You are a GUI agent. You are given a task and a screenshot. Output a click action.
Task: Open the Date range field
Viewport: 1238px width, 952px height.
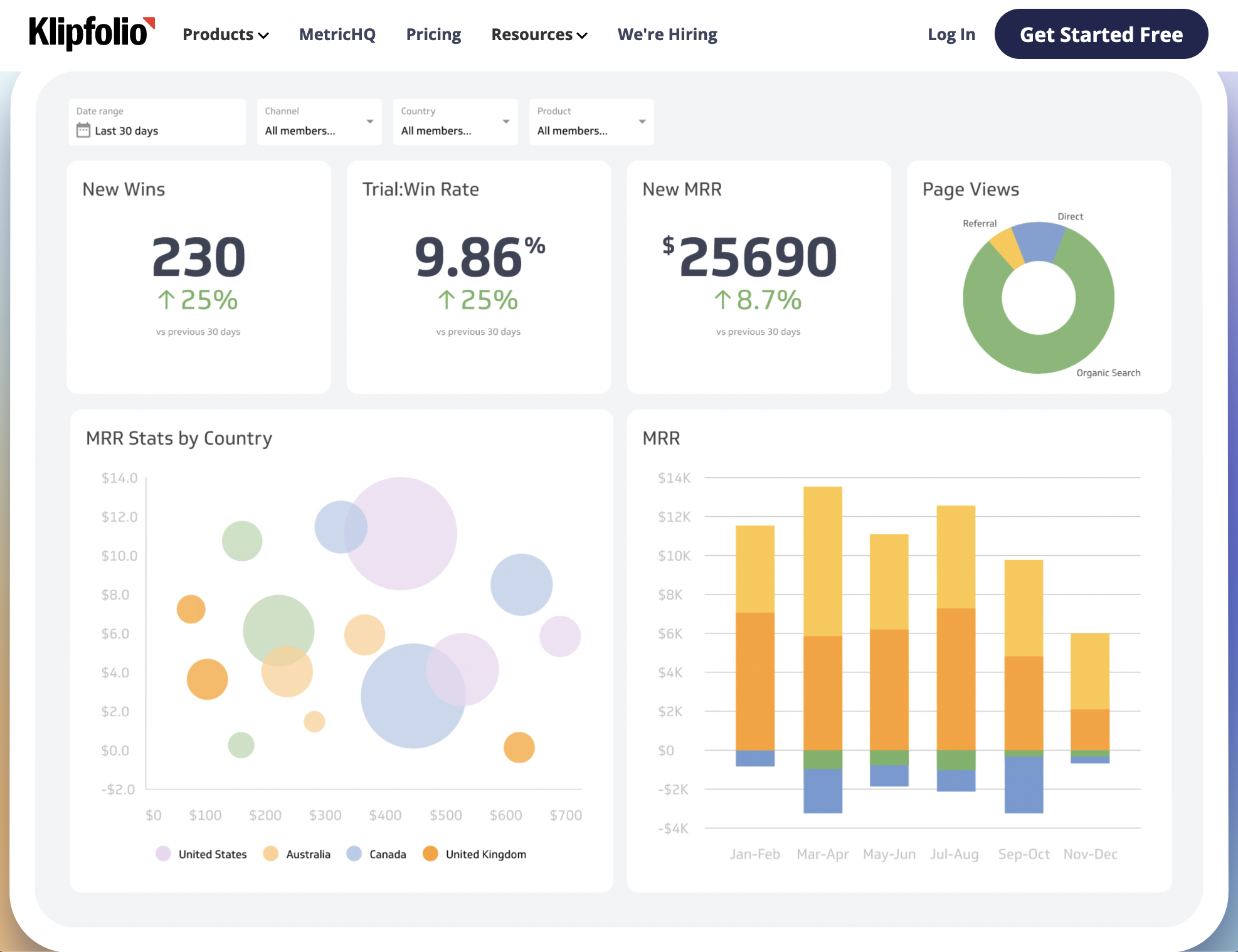tap(157, 122)
